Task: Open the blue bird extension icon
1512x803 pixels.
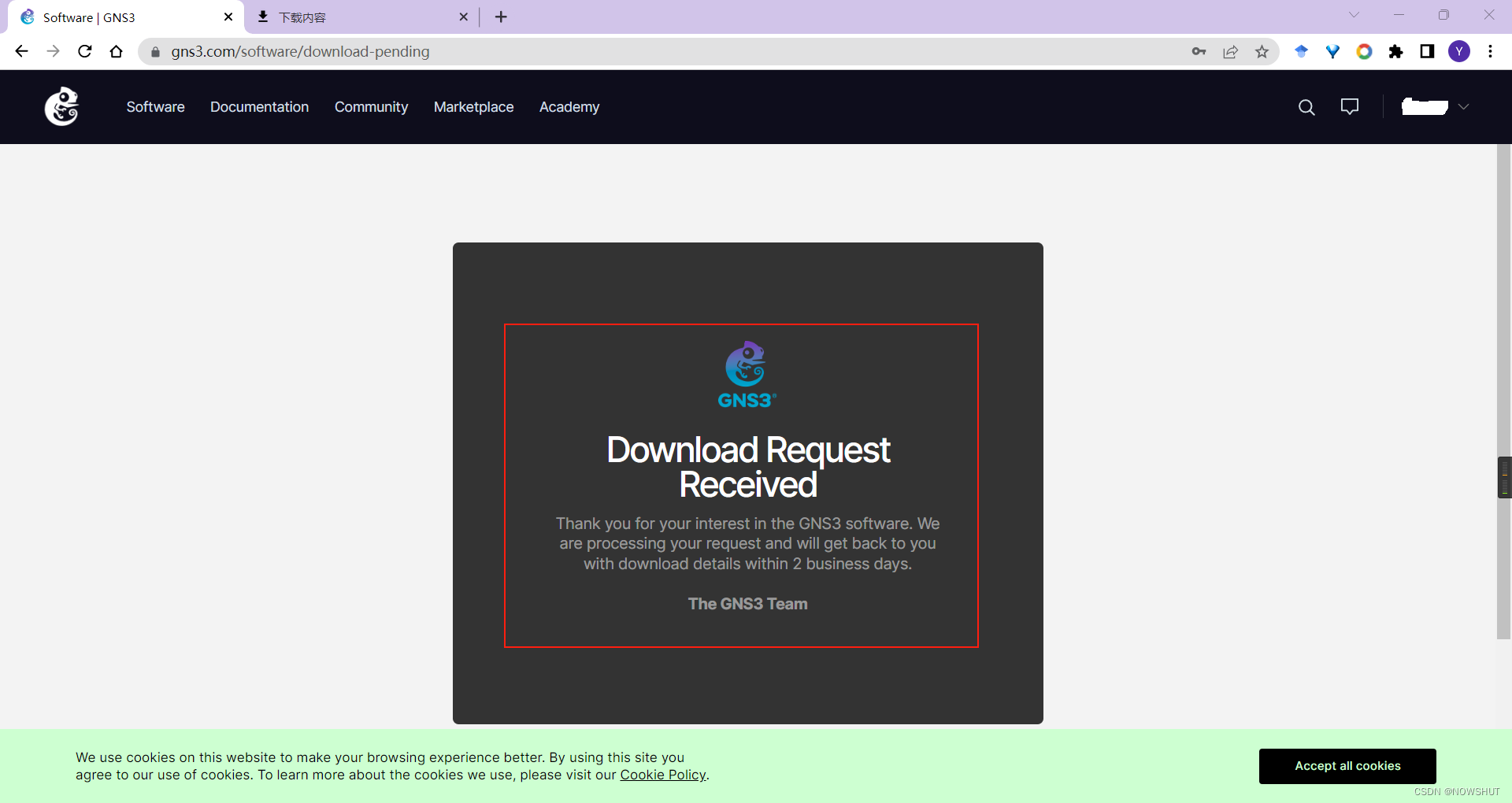Action: 1301,51
